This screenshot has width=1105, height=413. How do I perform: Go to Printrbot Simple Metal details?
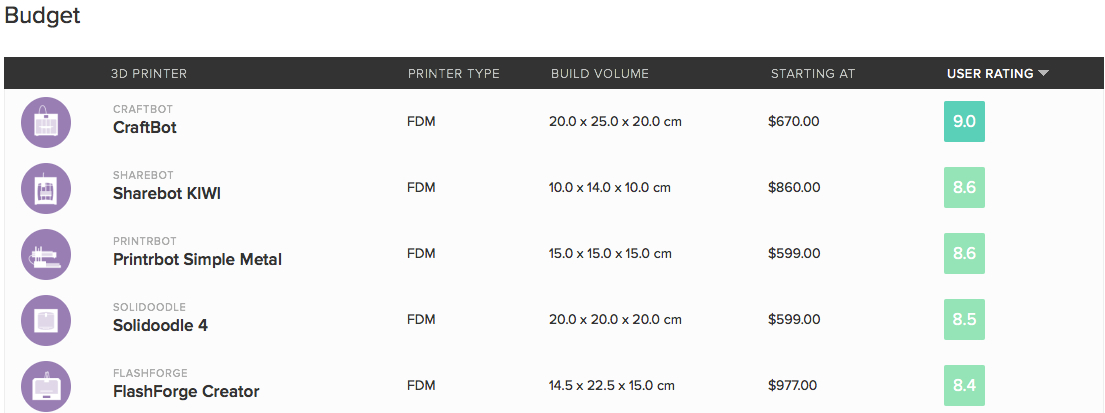click(x=197, y=259)
